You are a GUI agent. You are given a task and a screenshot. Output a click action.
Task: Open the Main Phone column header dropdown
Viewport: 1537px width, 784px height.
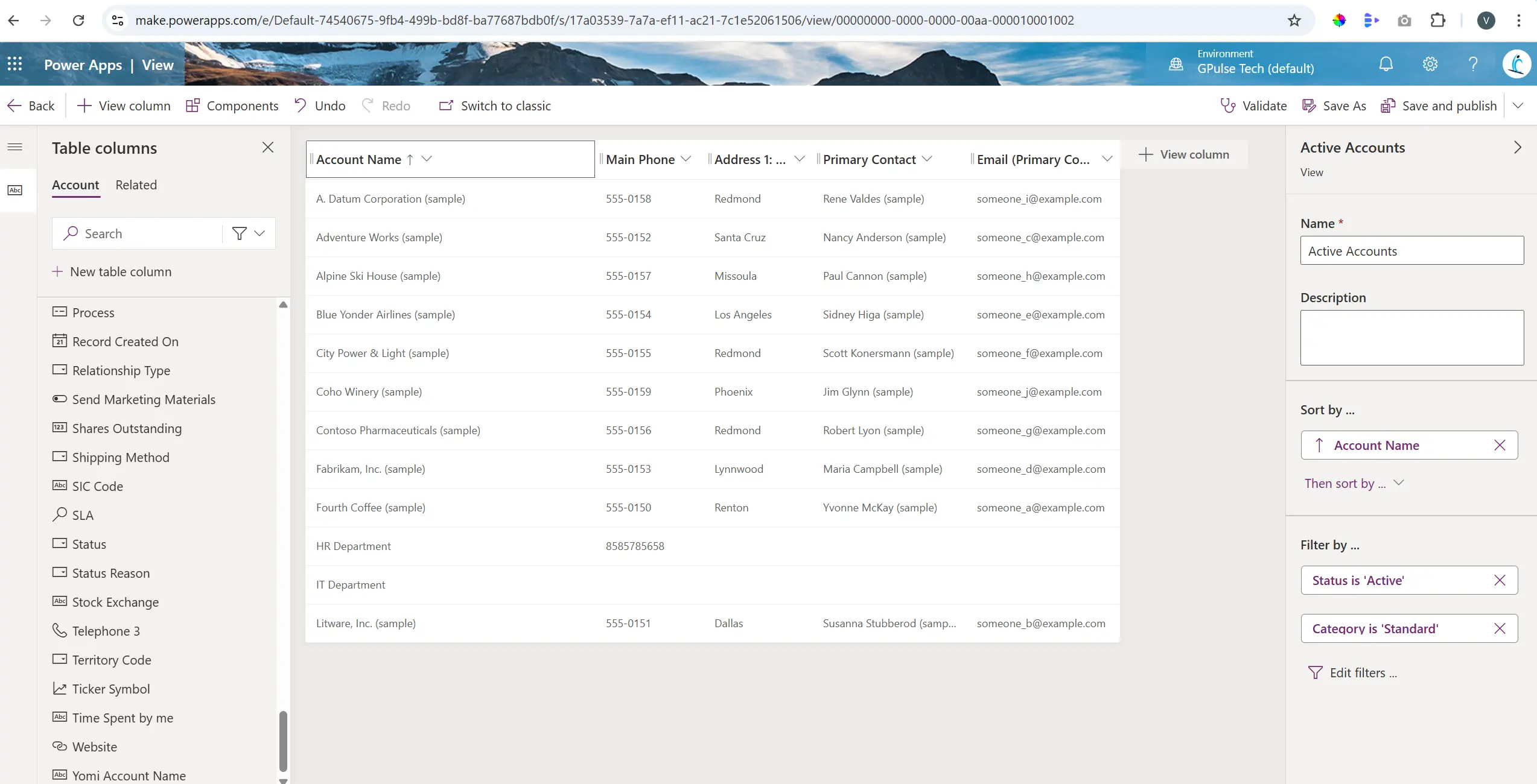tap(686, 159)
